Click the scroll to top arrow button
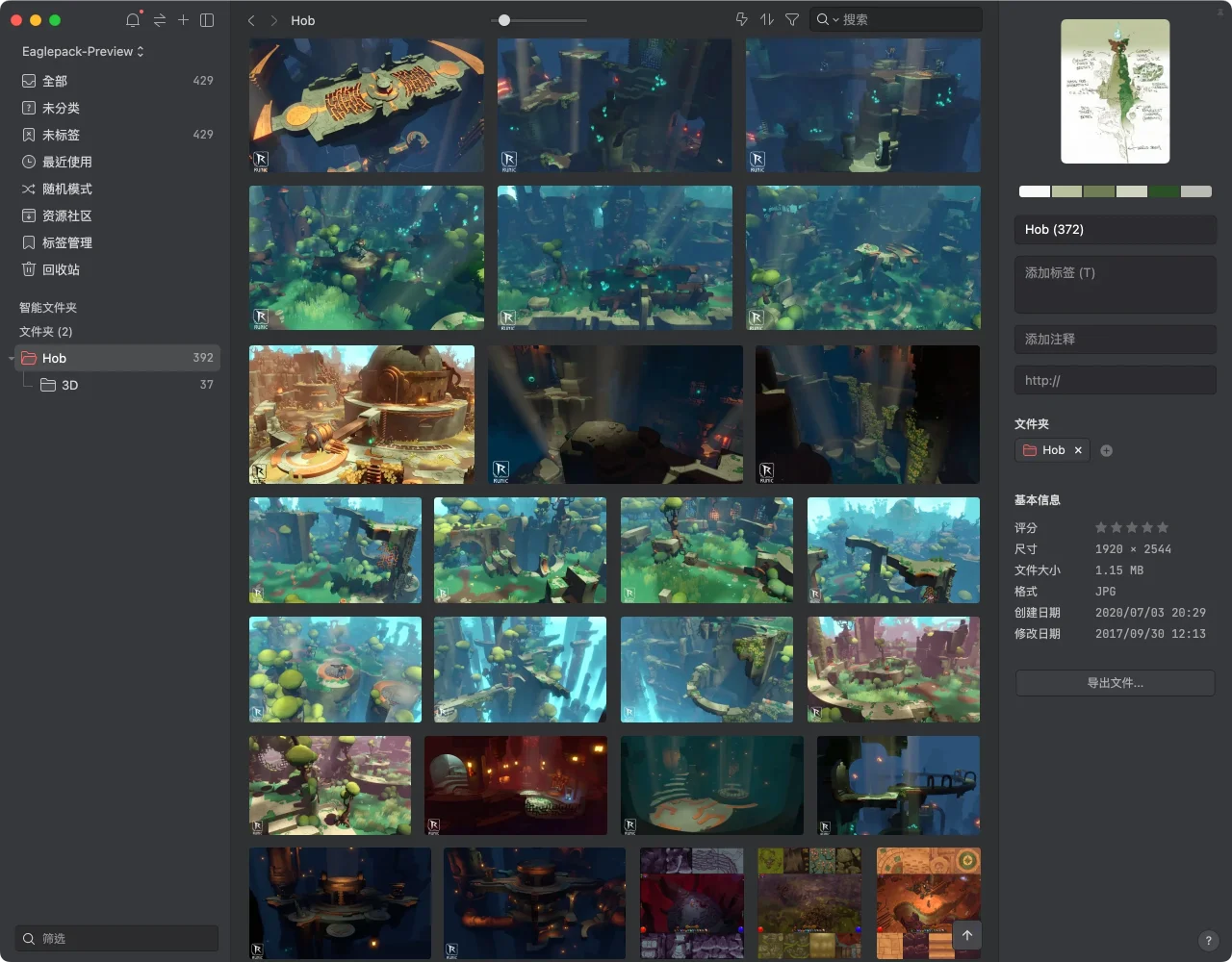Image resolution: width=1232 pixels, height=962 pixels. point(967,935)
